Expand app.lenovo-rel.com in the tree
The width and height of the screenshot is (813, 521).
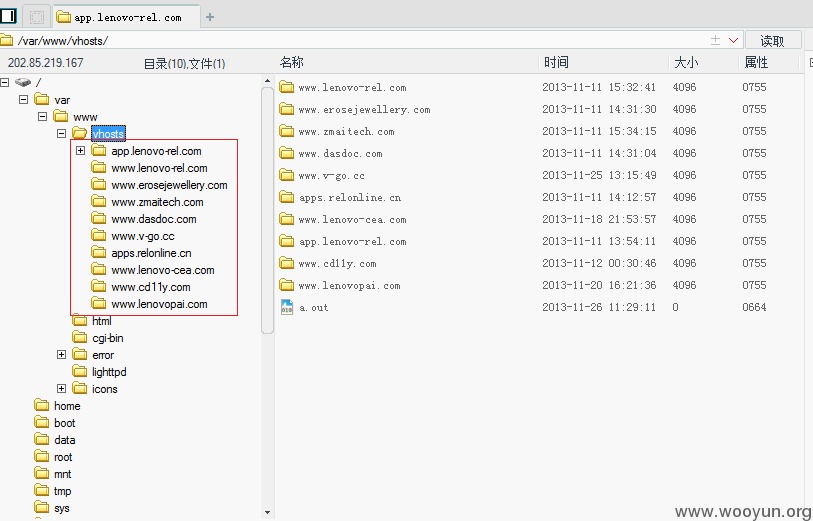[x=80, y=150]
